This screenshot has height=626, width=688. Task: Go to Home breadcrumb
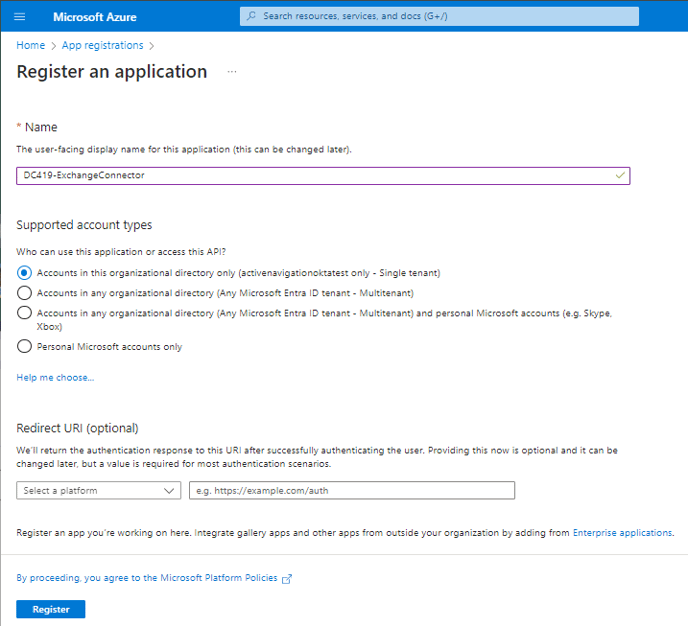click(31, 45)
